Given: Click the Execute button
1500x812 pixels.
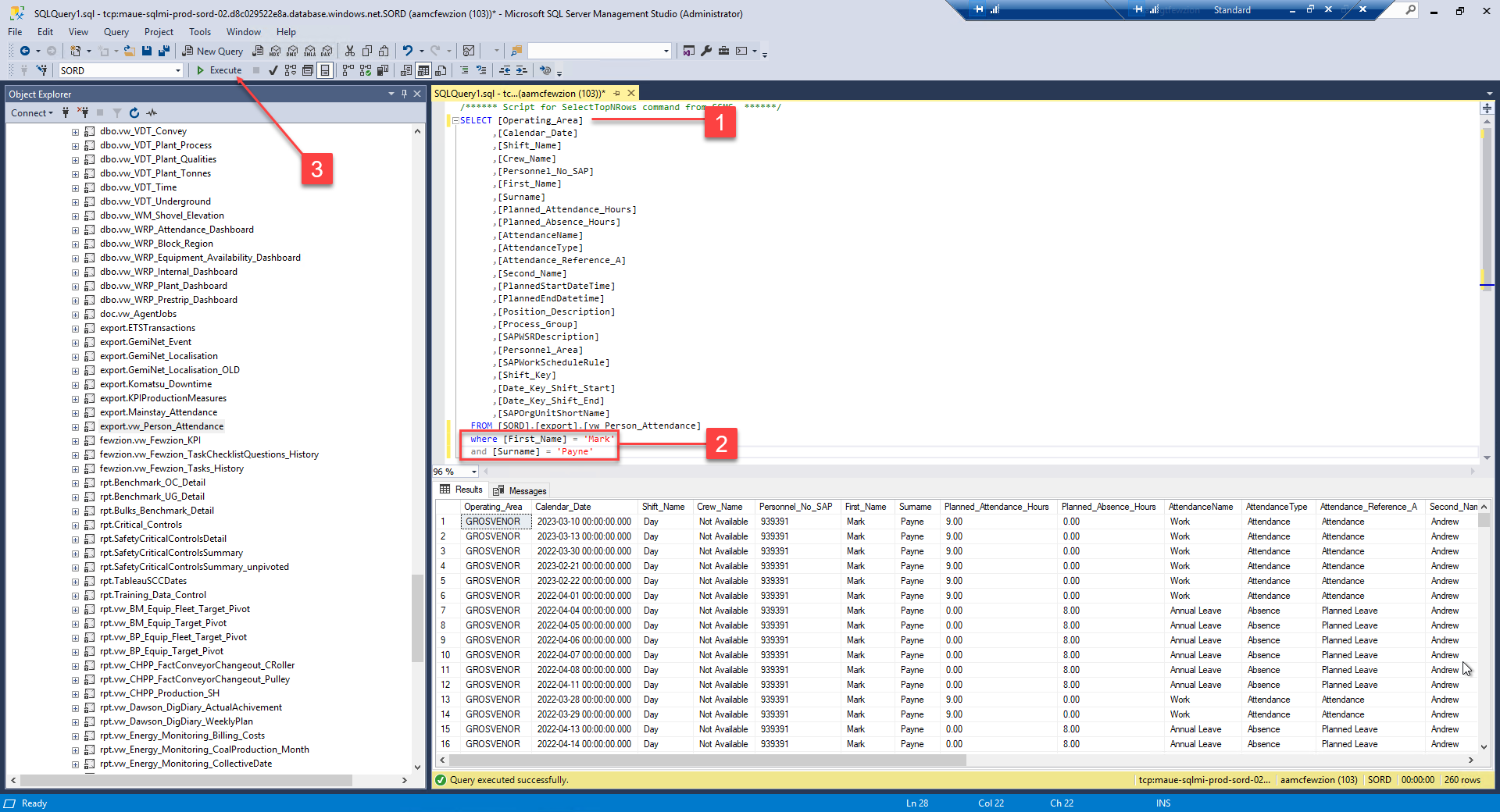Looking at the screenshot, I should [x=219, y=70].
